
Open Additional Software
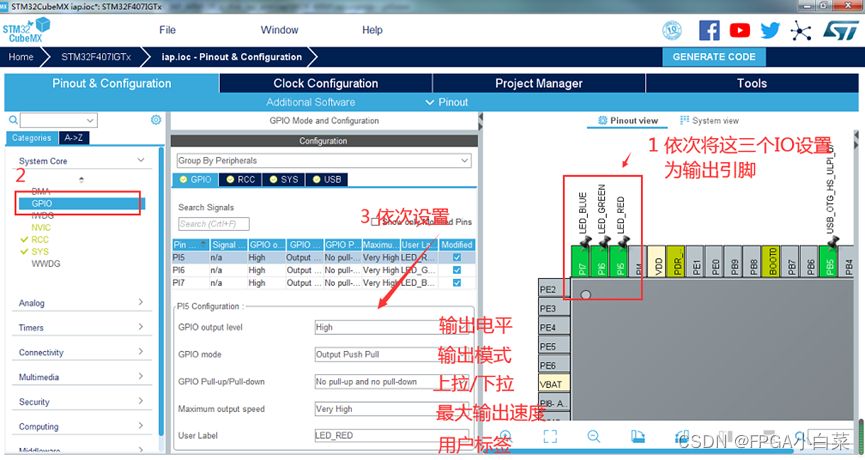click(x=311, y=102)
